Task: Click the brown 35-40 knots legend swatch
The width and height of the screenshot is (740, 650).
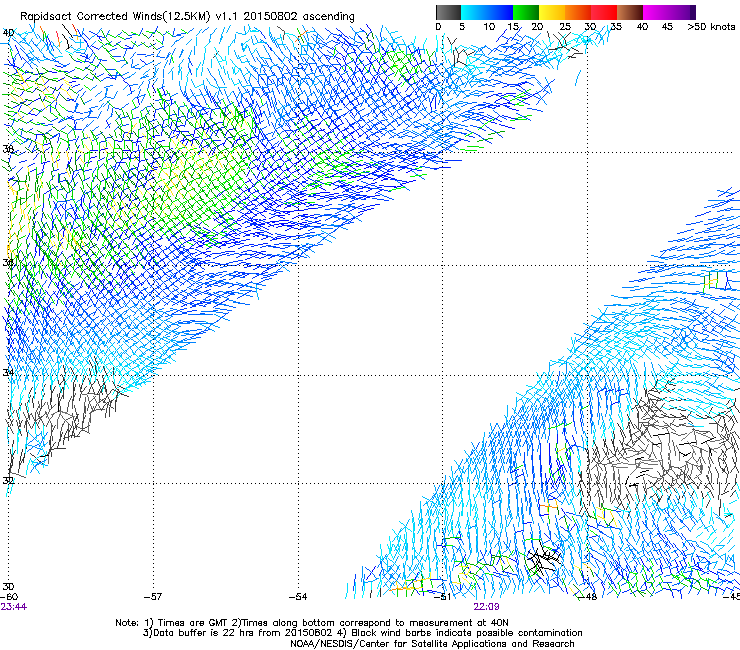Action: point(630,12)
